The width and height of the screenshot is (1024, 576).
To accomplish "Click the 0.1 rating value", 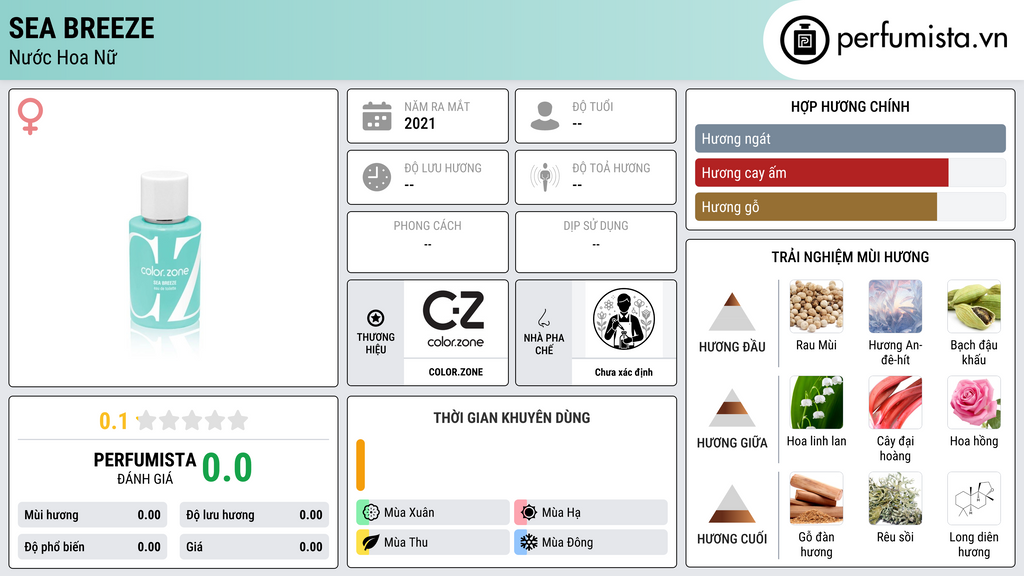I will tap(113, 421).
